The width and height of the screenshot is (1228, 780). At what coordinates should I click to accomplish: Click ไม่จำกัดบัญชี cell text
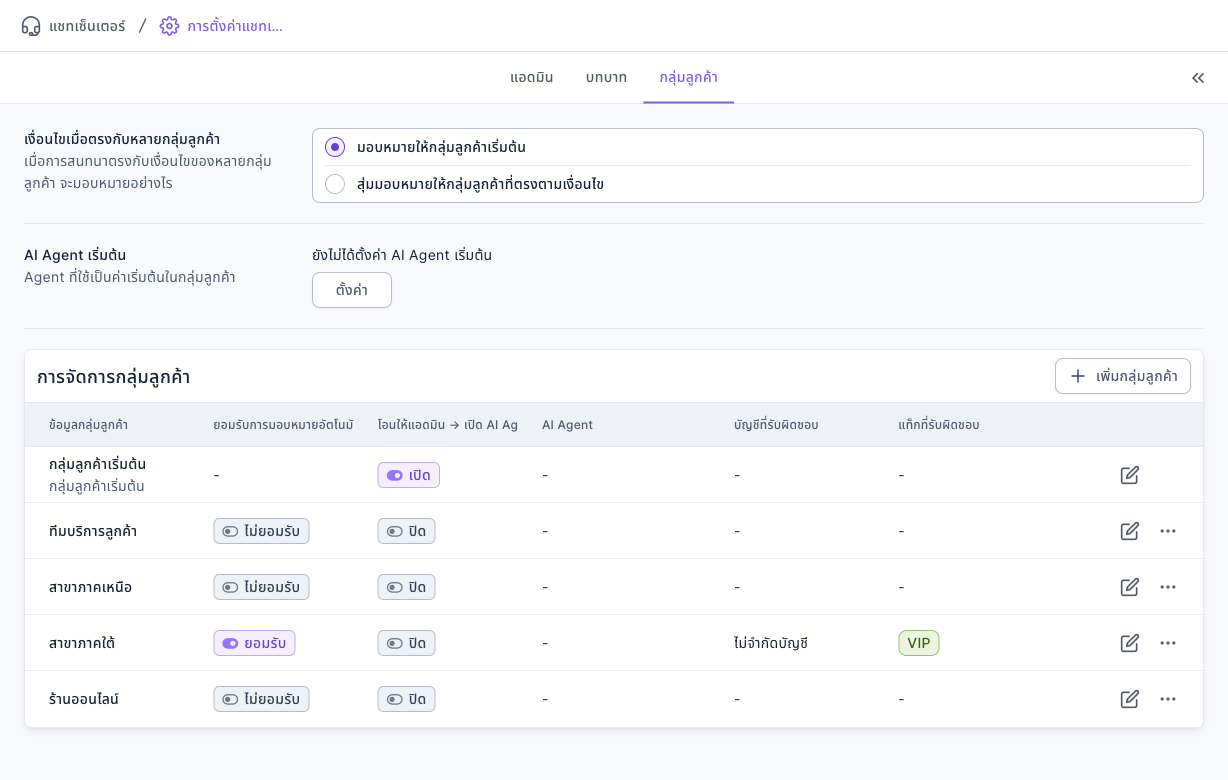[770, 643]
